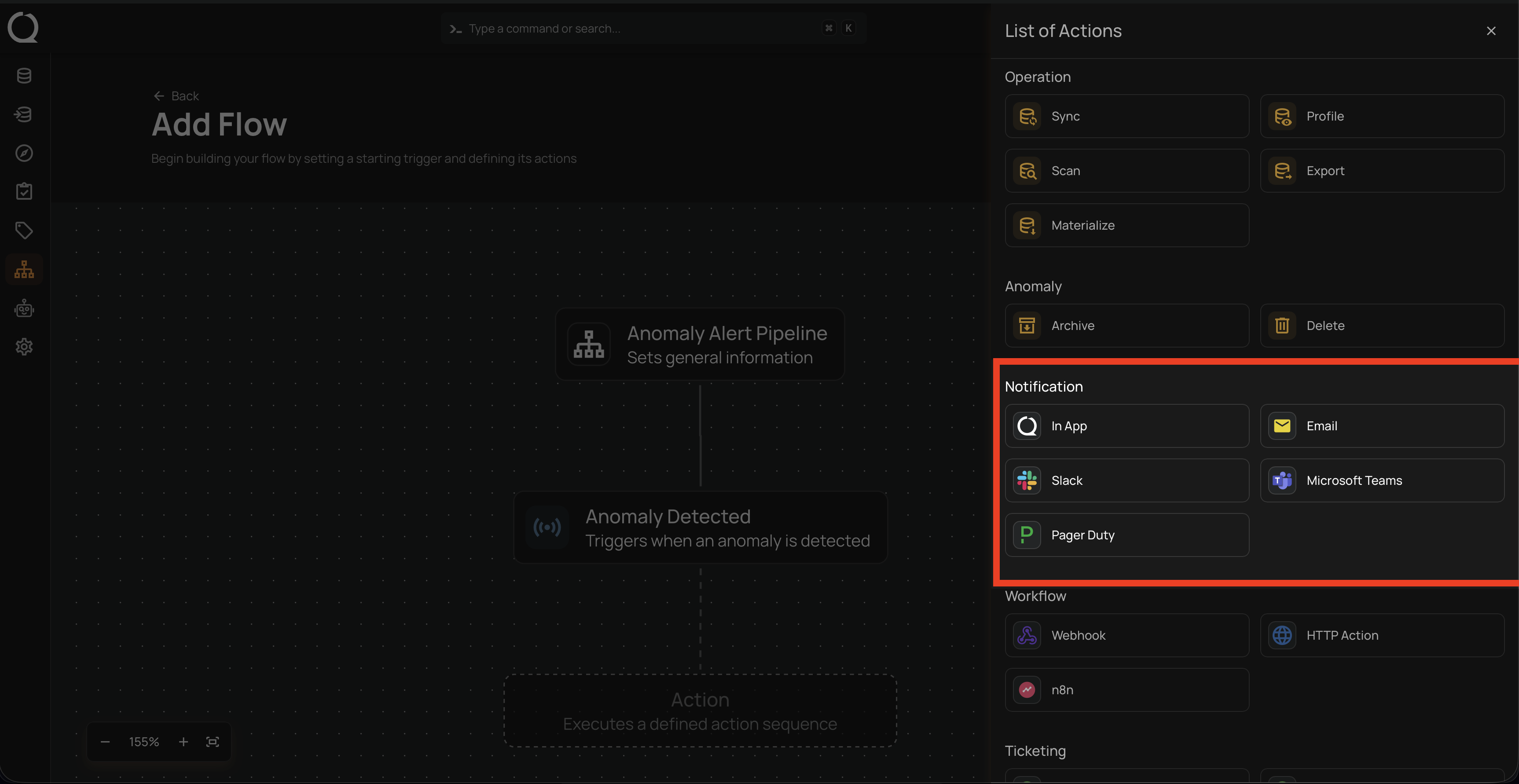Open the checks clipboard sidebar icon
1519x784 pixels.
coord(24,191)
